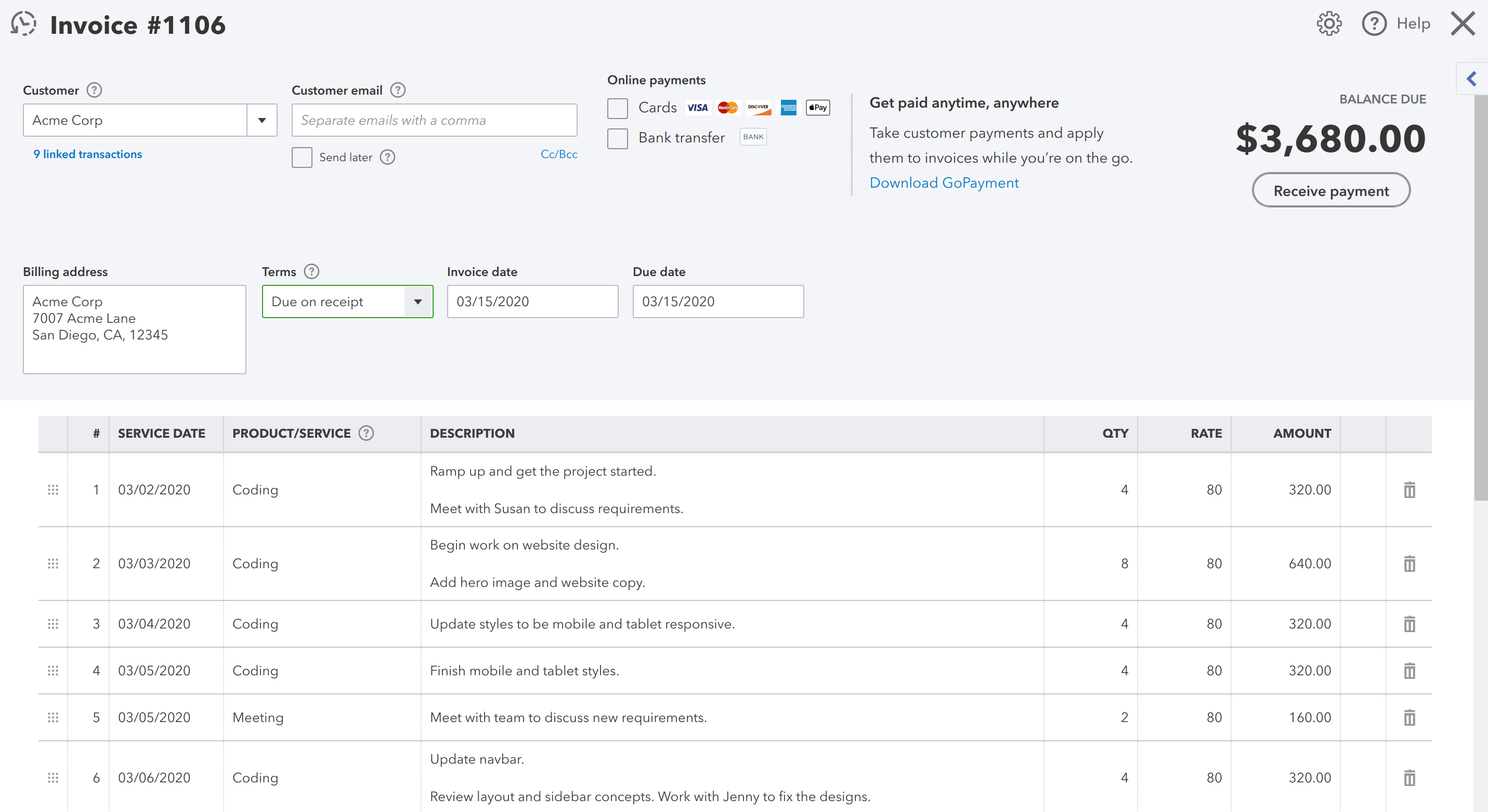Delete the Meeting line via trash icon
The height and width of the screenshot is (812, 1488).
coord(1409,718)
